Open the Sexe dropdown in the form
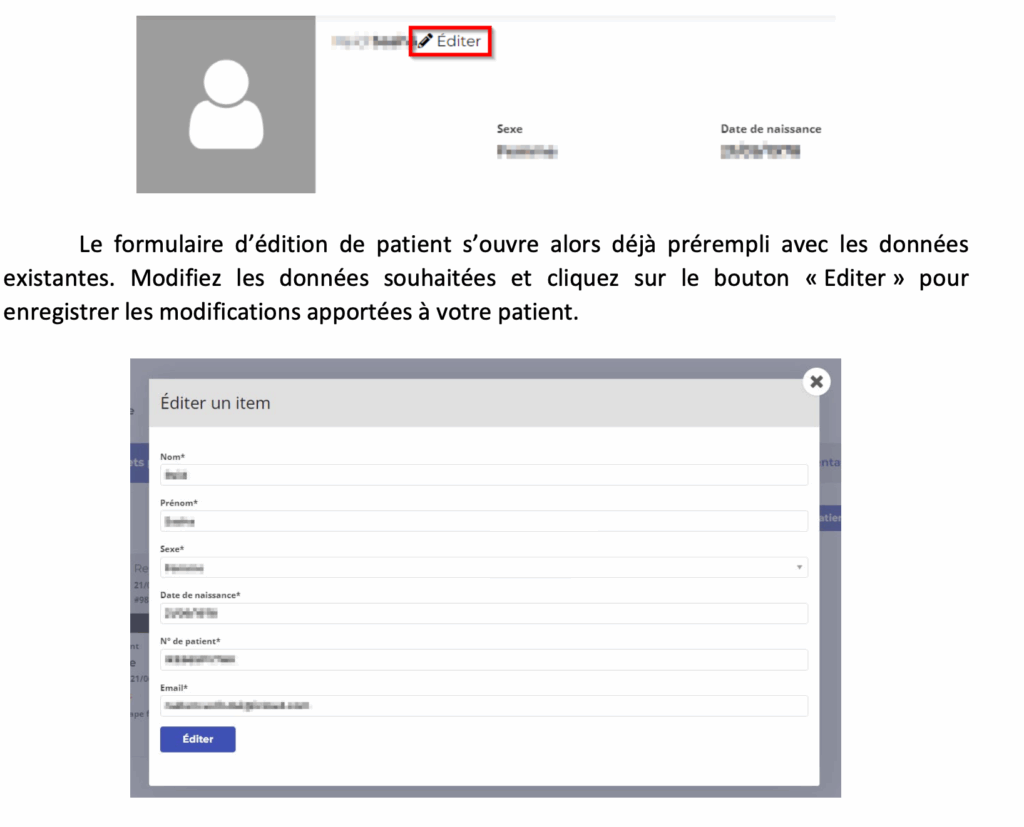Image resolution: width=1024 pixels, height=827 pixels. click(x=483, y=567)
